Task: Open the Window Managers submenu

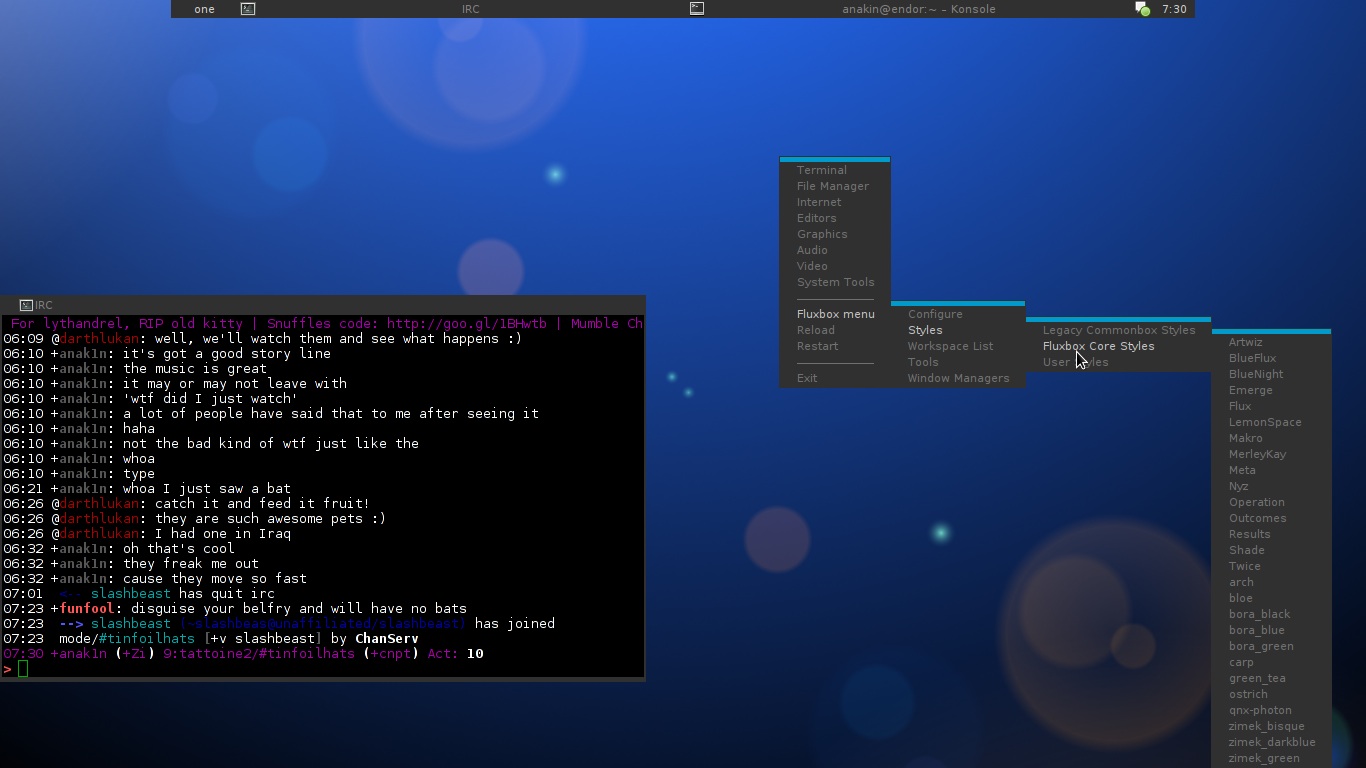Action: 957,378
